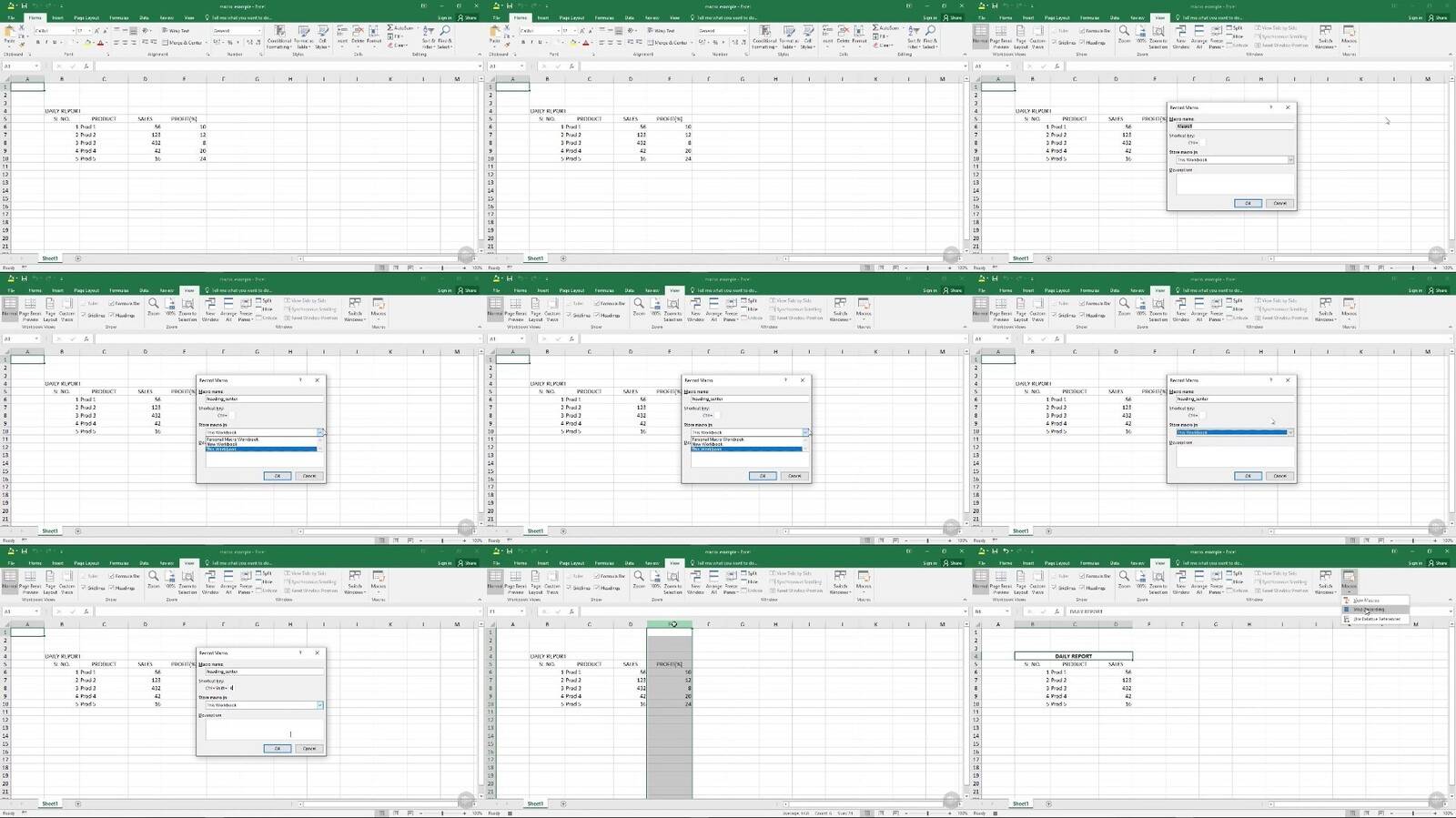
Task: Open the Name Box dropdown in top-left window
Action: [36, 66]
